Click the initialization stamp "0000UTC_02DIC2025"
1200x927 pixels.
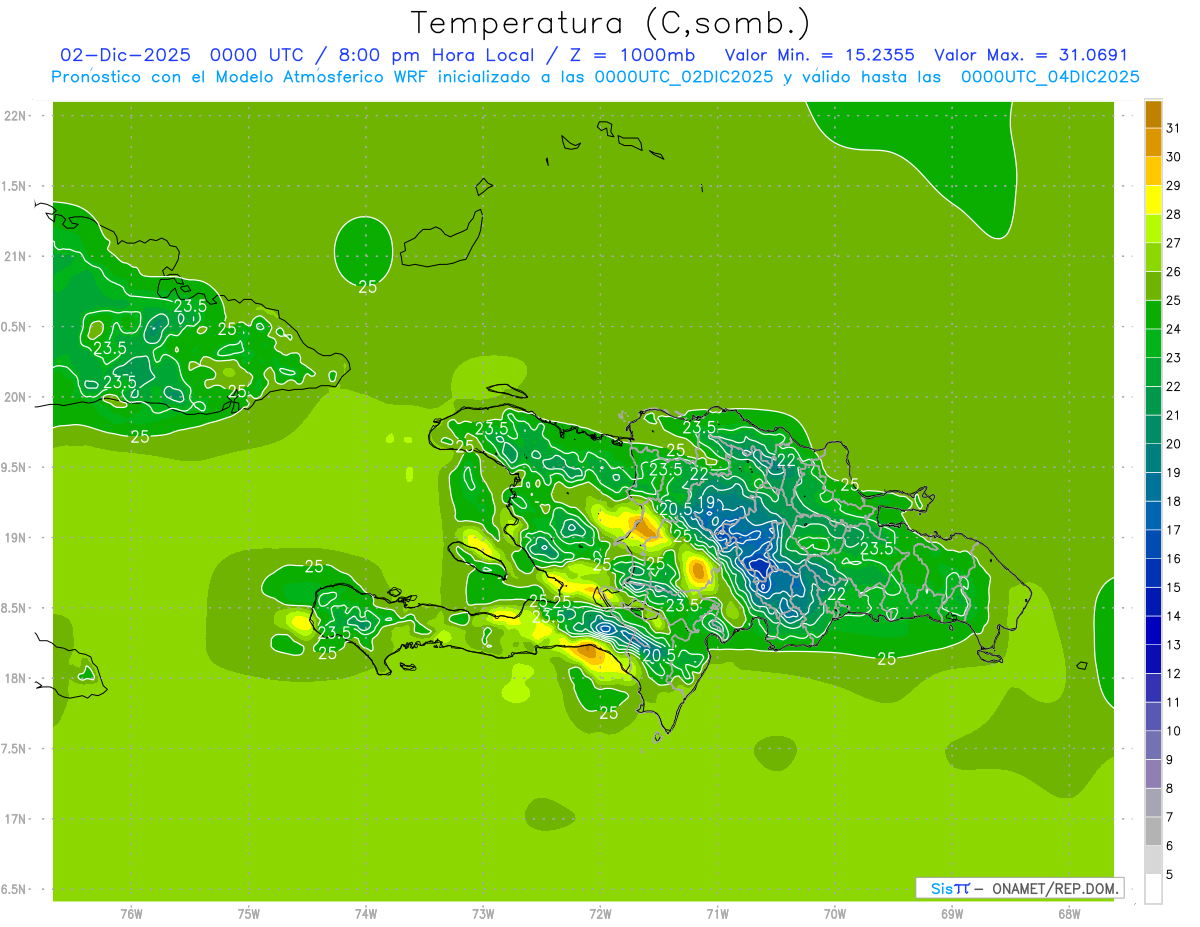click(683, 77)
